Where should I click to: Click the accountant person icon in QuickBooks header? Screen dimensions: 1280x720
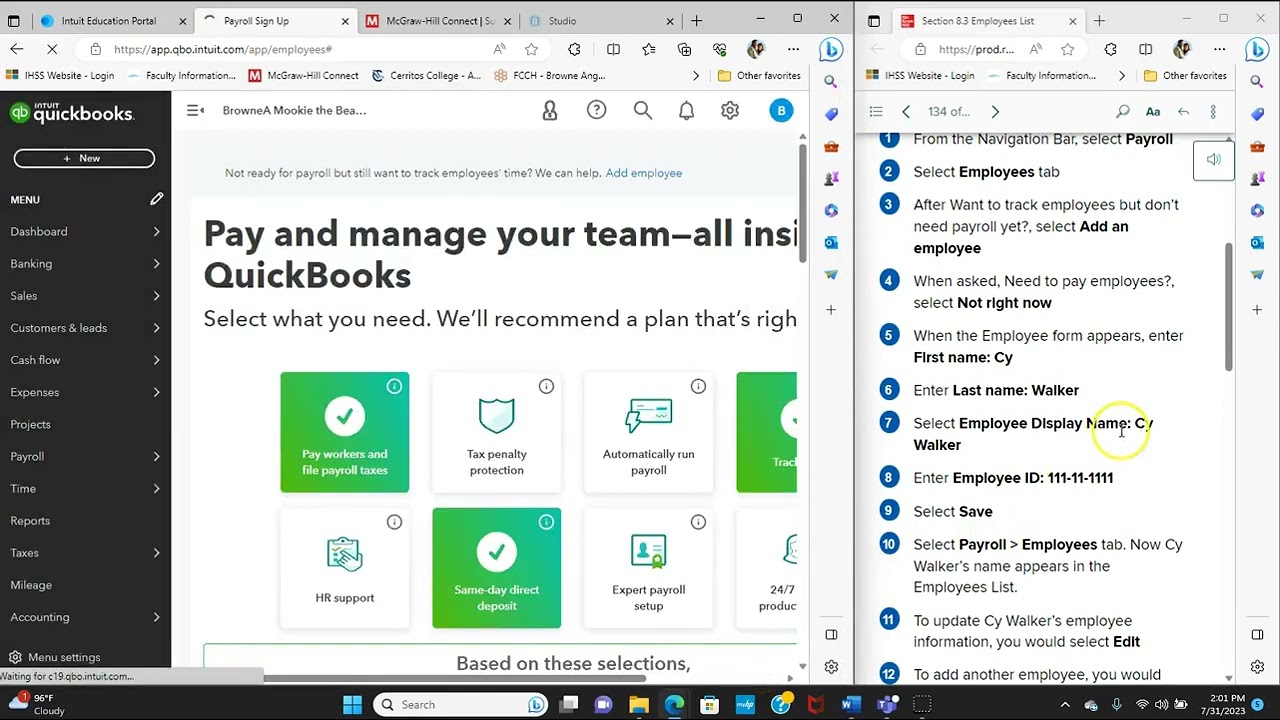click(549, 110)
